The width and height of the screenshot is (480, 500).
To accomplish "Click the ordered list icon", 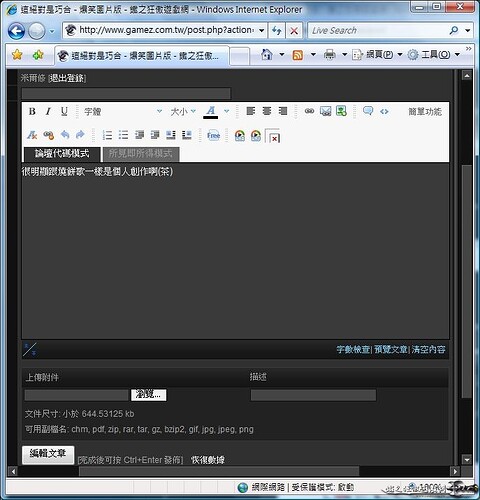I will tap(107, 135).
